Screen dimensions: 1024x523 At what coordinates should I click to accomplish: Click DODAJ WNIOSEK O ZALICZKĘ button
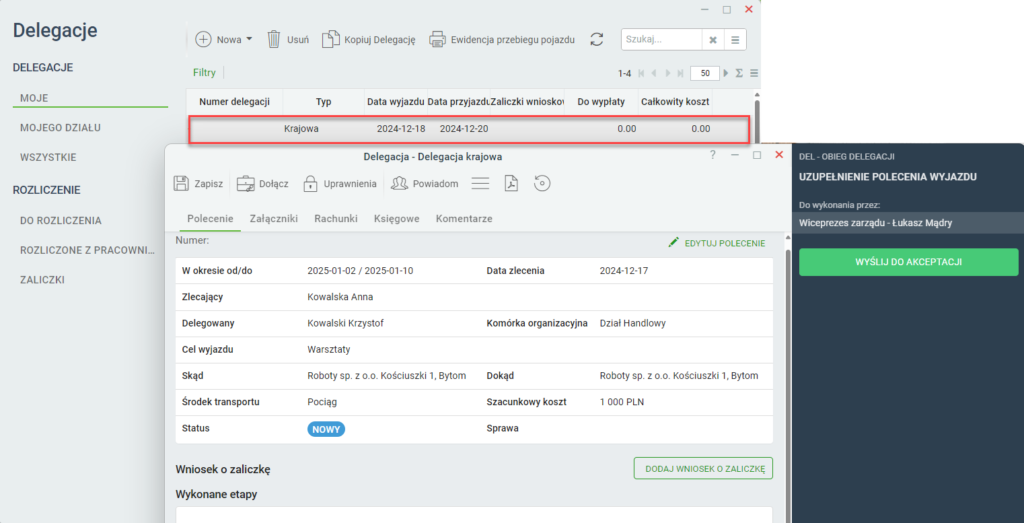pos(703,468)
